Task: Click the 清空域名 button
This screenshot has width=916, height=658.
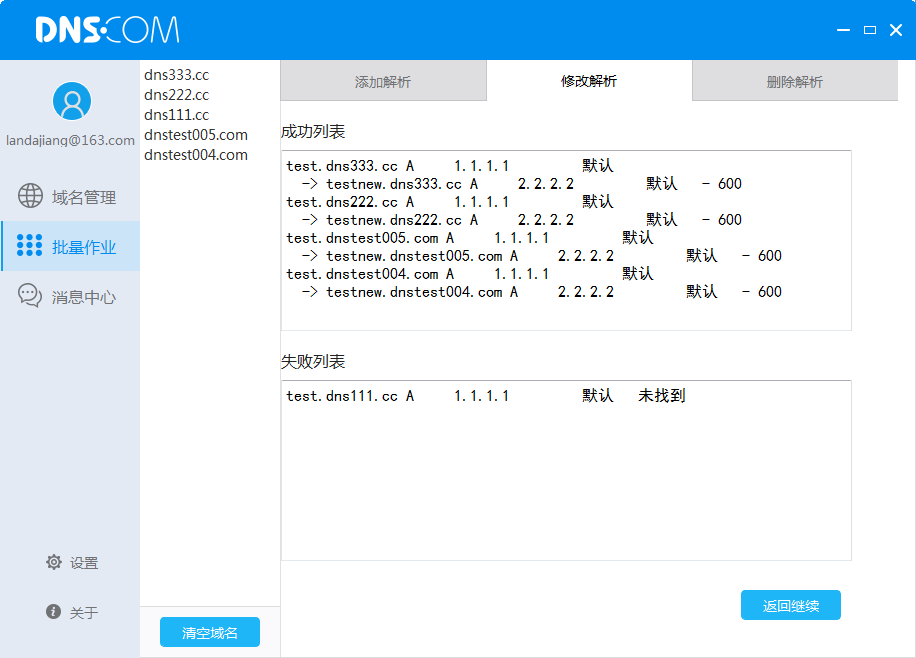Action: 210,632
